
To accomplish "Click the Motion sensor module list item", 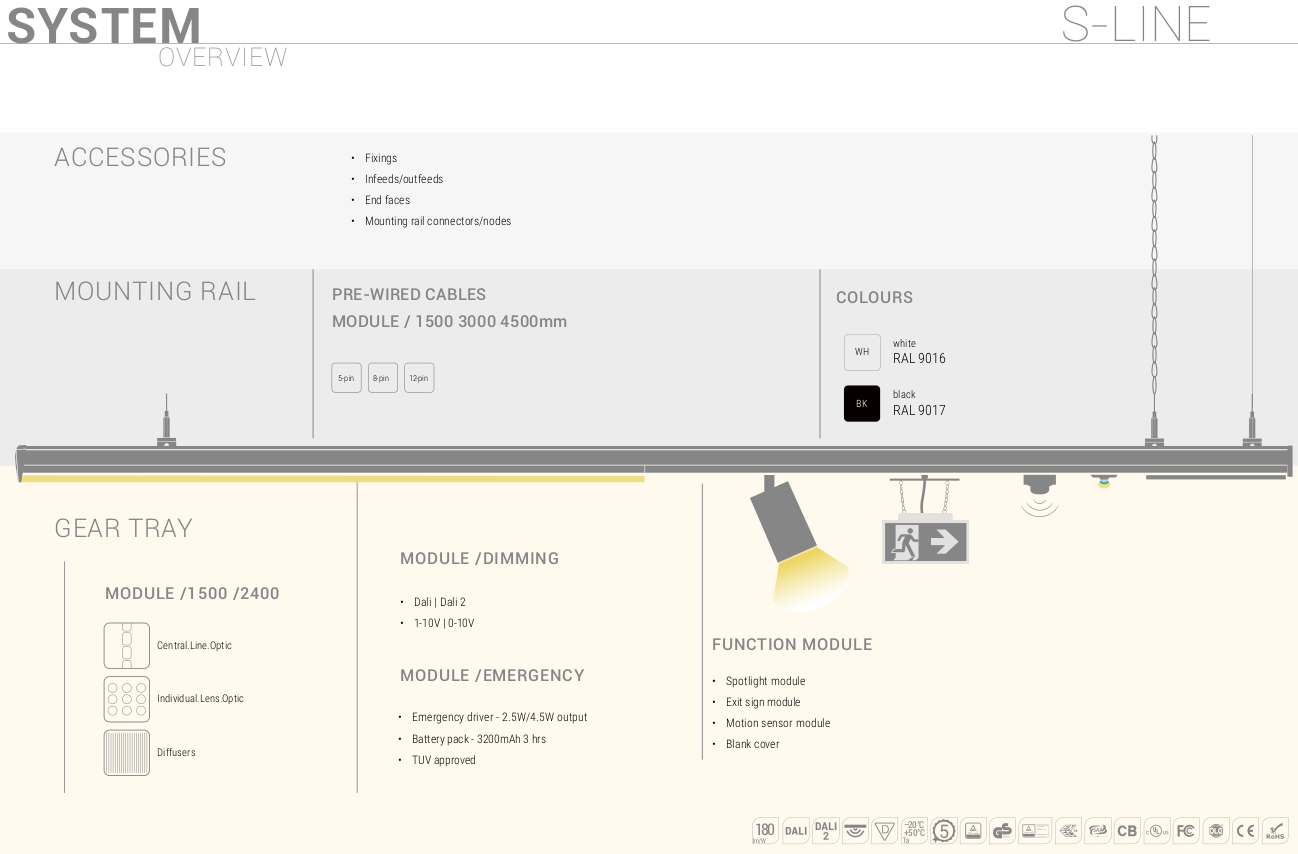I will point(778,723).
